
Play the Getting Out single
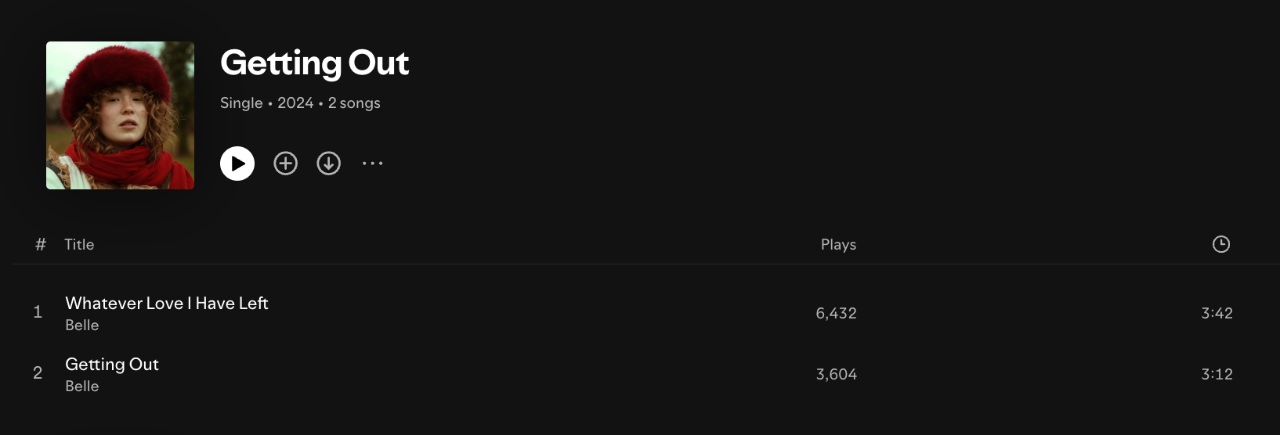click(237, 163)
